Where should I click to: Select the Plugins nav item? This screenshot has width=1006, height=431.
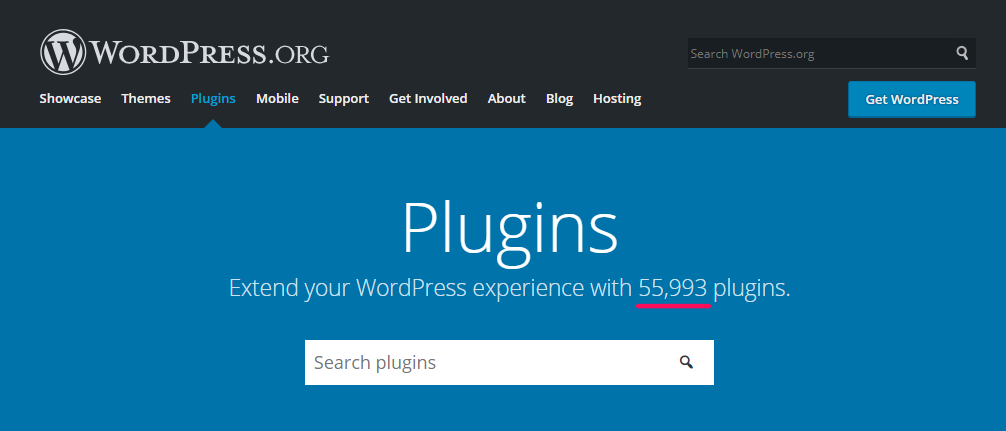213,99
